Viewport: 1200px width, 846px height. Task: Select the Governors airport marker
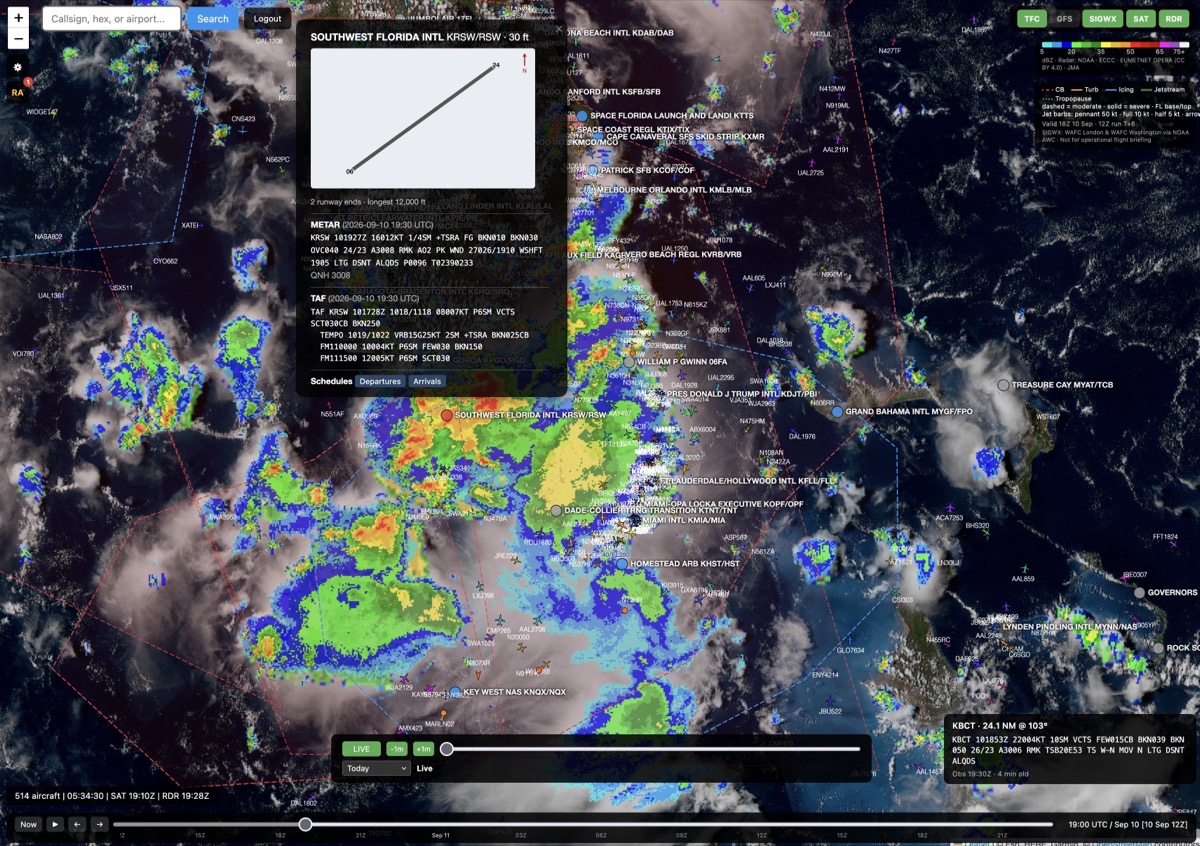pyautogui.click(x=1139, y=592)
